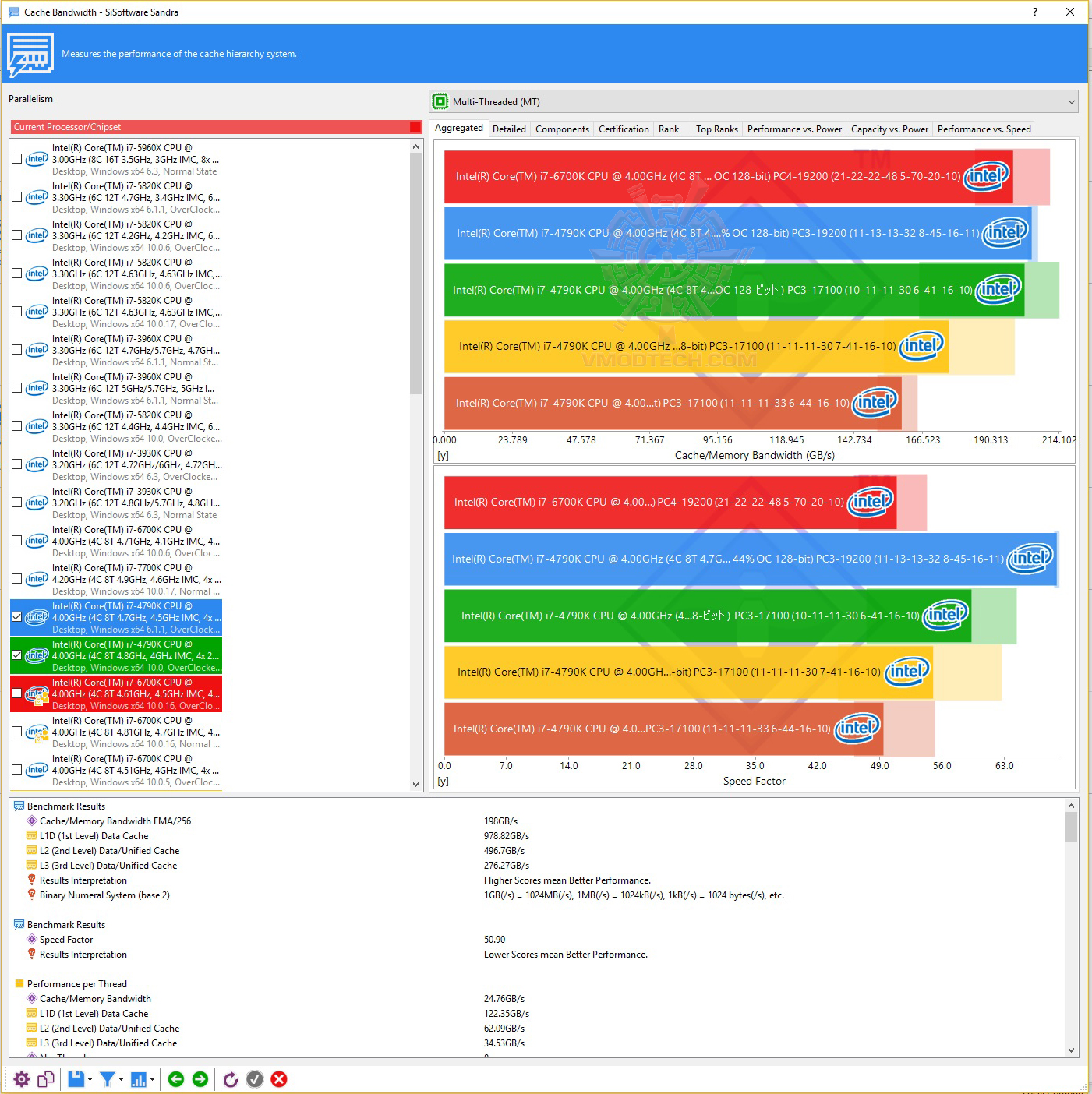Viewport: 1092px width, 1094px height.
Task: Click the Multi-Threaded green chip icon
Action: pos(440,101)
